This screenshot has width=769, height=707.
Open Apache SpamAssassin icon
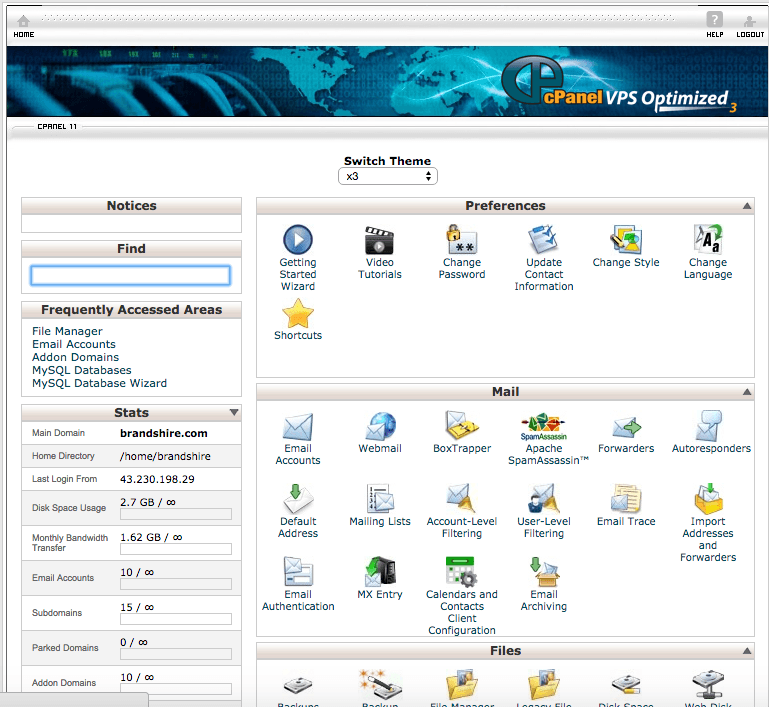point(543,427)
